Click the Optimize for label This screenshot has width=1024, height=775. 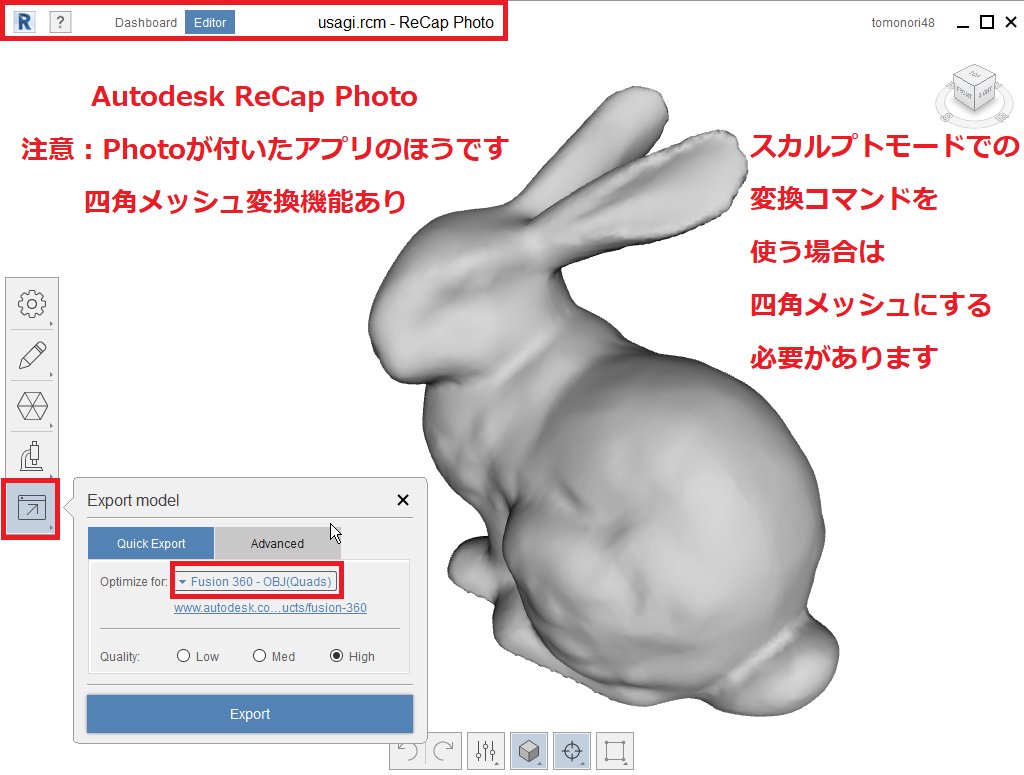[x=133, y=582]
